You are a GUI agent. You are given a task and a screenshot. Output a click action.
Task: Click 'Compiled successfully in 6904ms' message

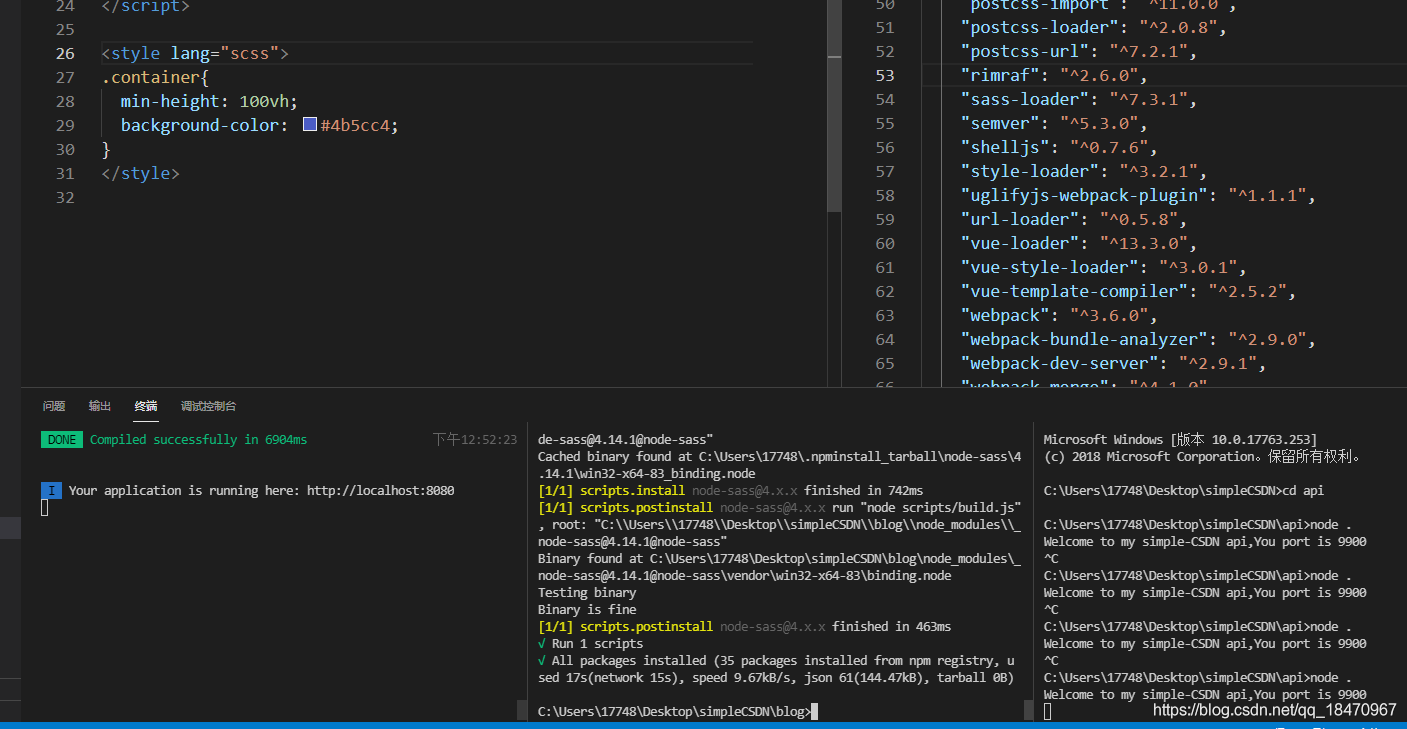click(199, 440)
